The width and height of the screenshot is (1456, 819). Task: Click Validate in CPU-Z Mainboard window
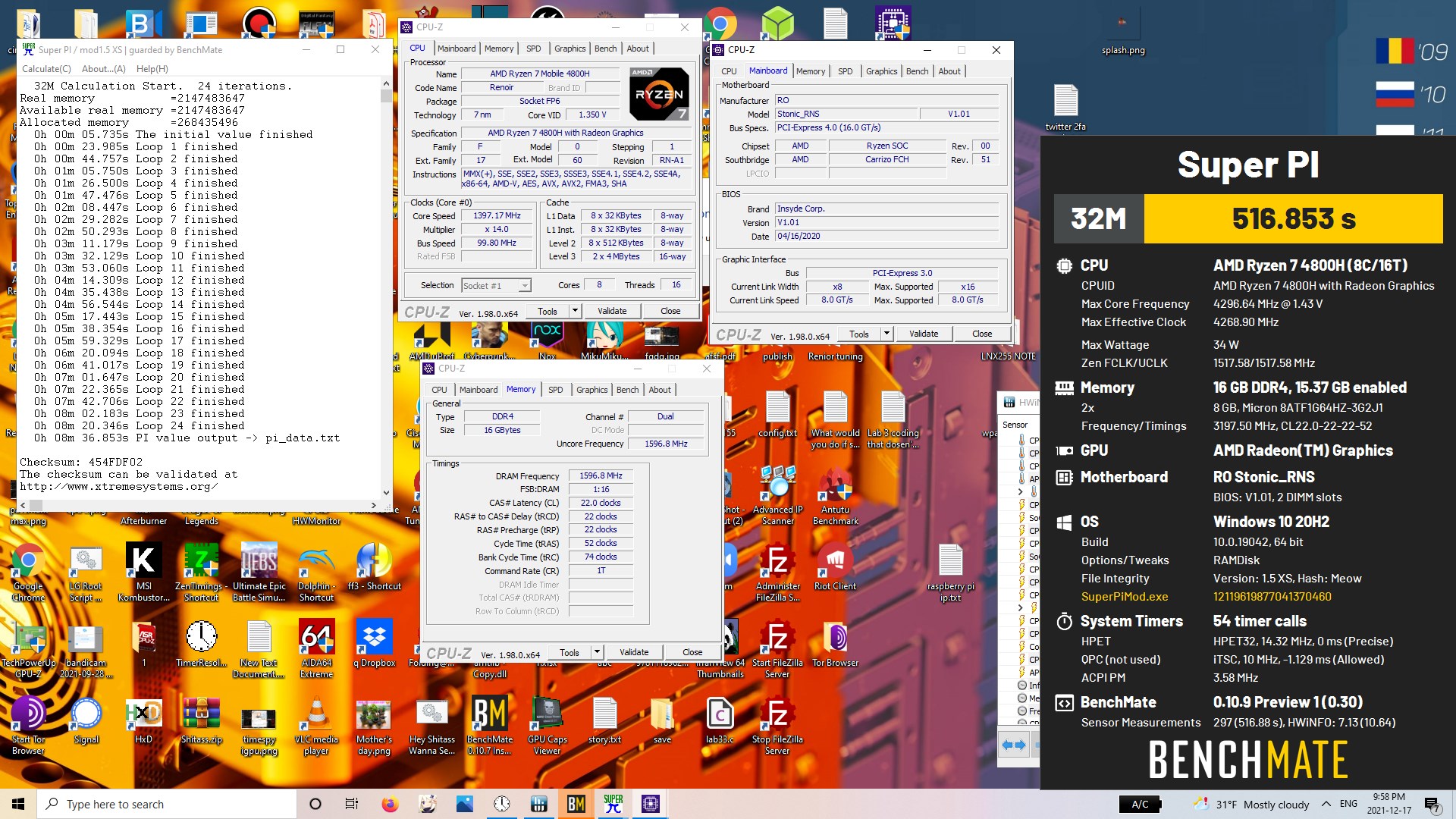click(924, 334)
